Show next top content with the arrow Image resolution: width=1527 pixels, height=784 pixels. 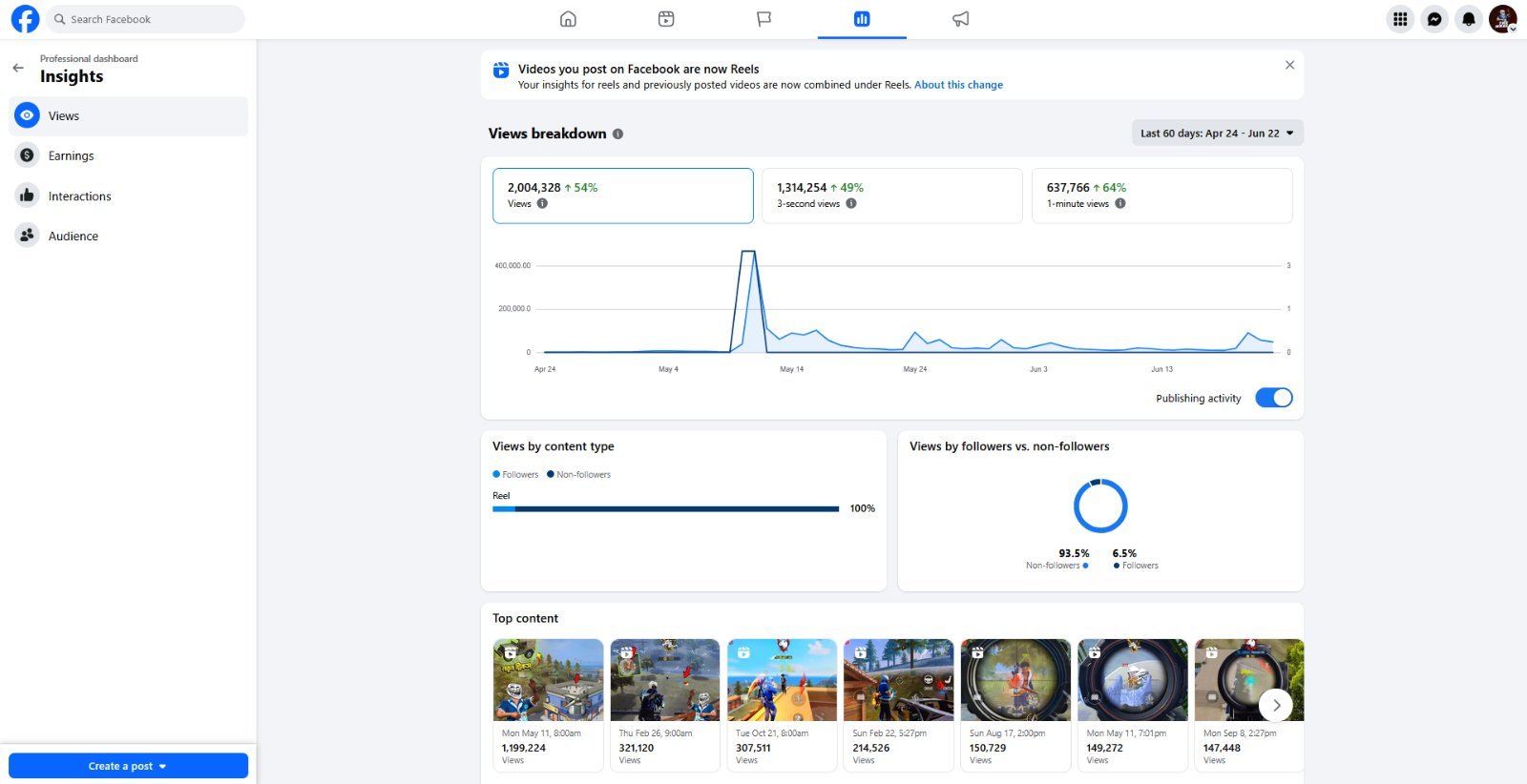pos(1276,705)
